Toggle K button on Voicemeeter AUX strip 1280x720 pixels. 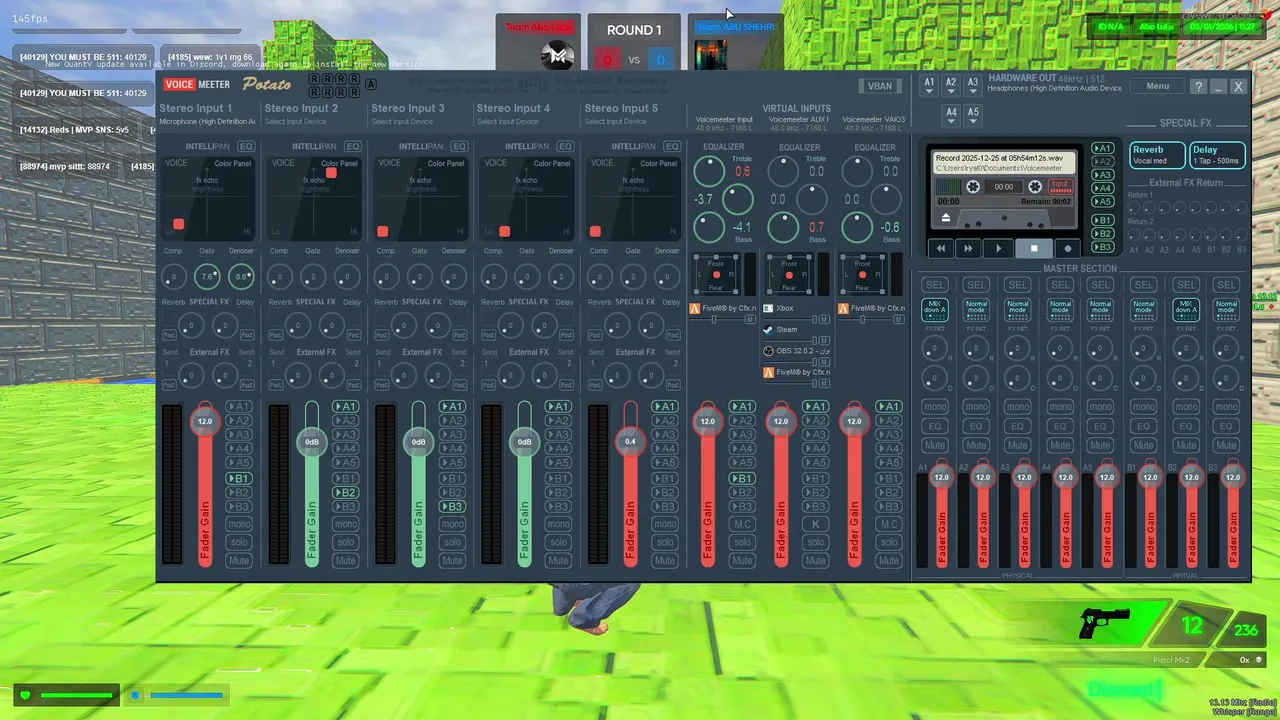pyautogui.click(x=815, y=524)
